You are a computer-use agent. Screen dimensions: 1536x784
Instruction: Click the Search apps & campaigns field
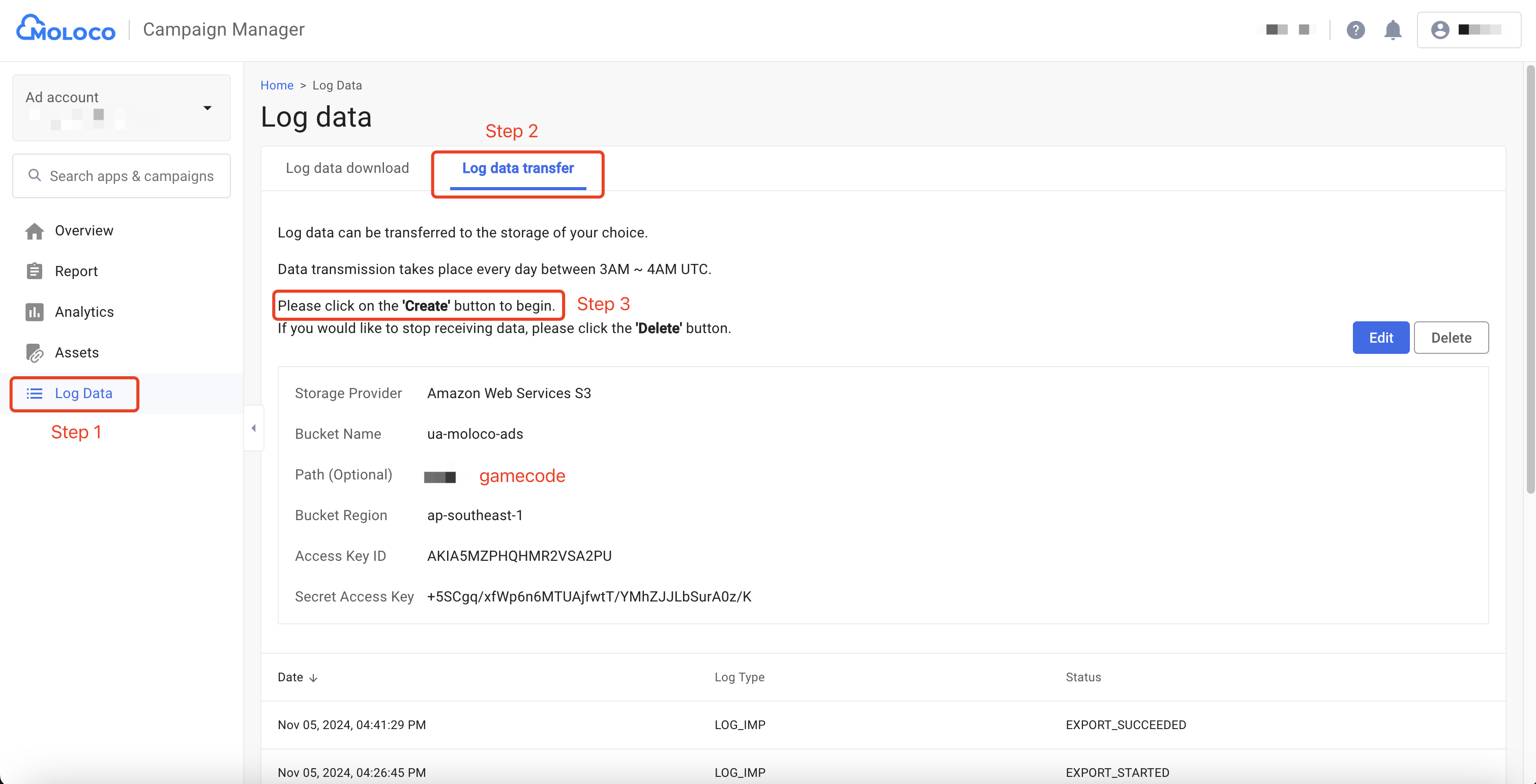(x=131, y=176)
